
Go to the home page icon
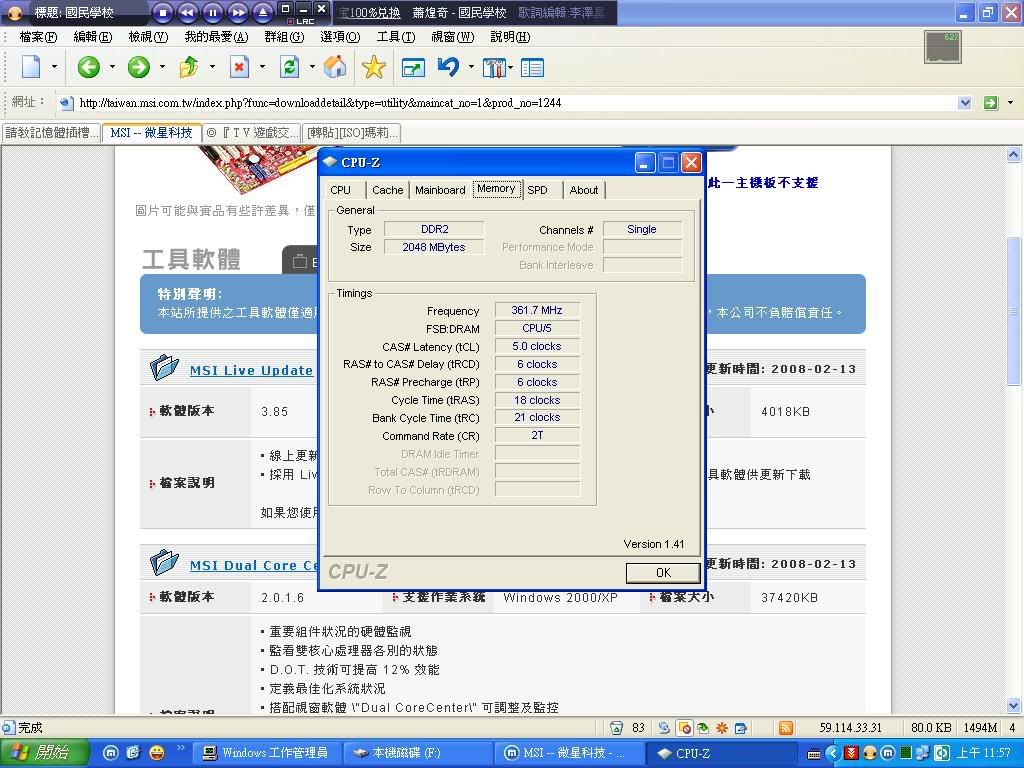tap(336, 67)
